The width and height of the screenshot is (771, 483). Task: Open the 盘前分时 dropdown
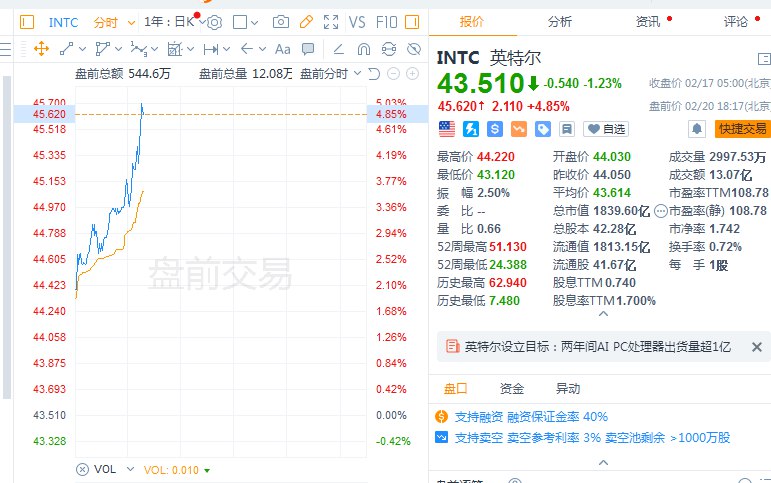[x=330, y=74]
